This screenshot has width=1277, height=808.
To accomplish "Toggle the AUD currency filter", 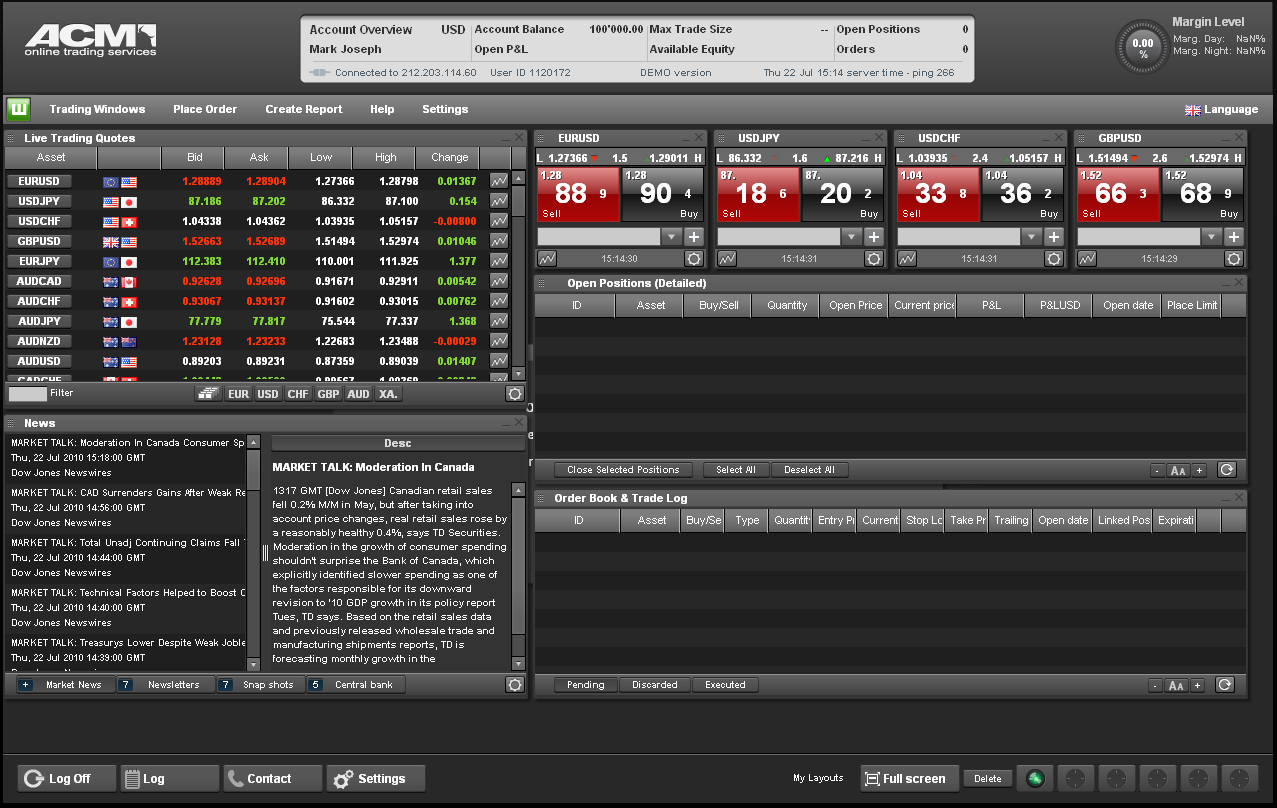I will coord(358,394).
